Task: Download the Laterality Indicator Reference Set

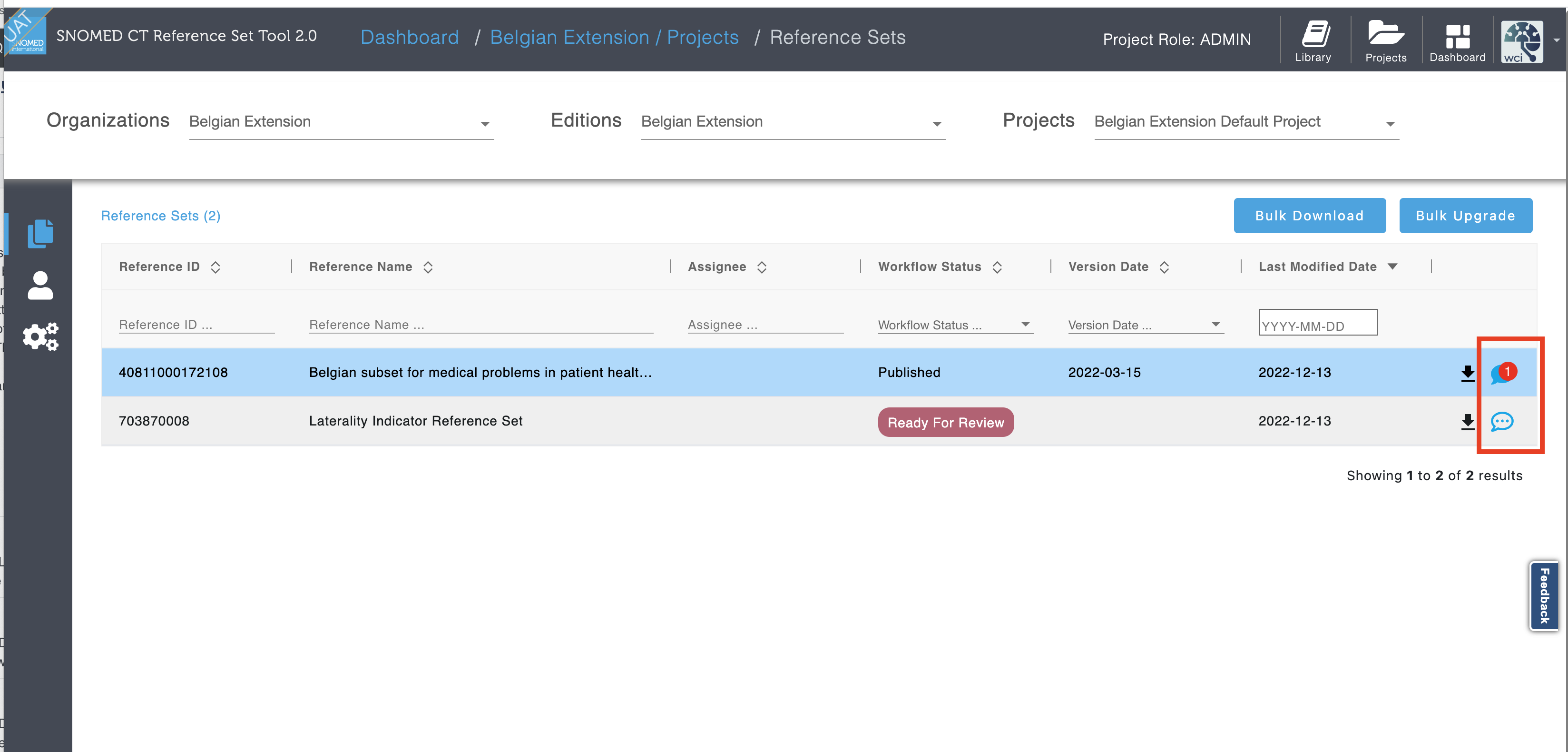Action: click(x=1468, y=421)
